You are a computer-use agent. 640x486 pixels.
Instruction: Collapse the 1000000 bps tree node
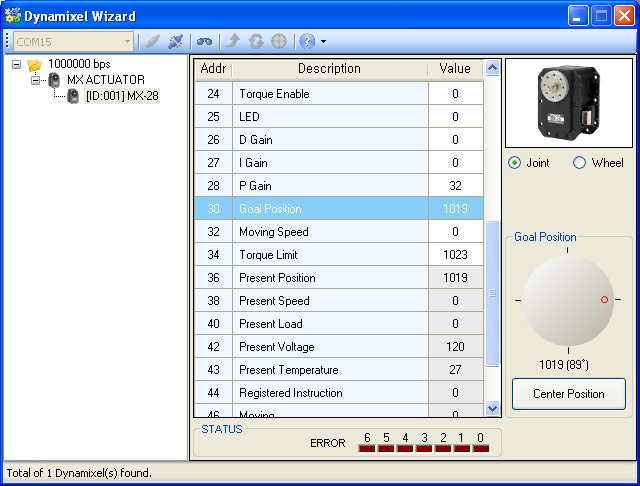[16, 64]
